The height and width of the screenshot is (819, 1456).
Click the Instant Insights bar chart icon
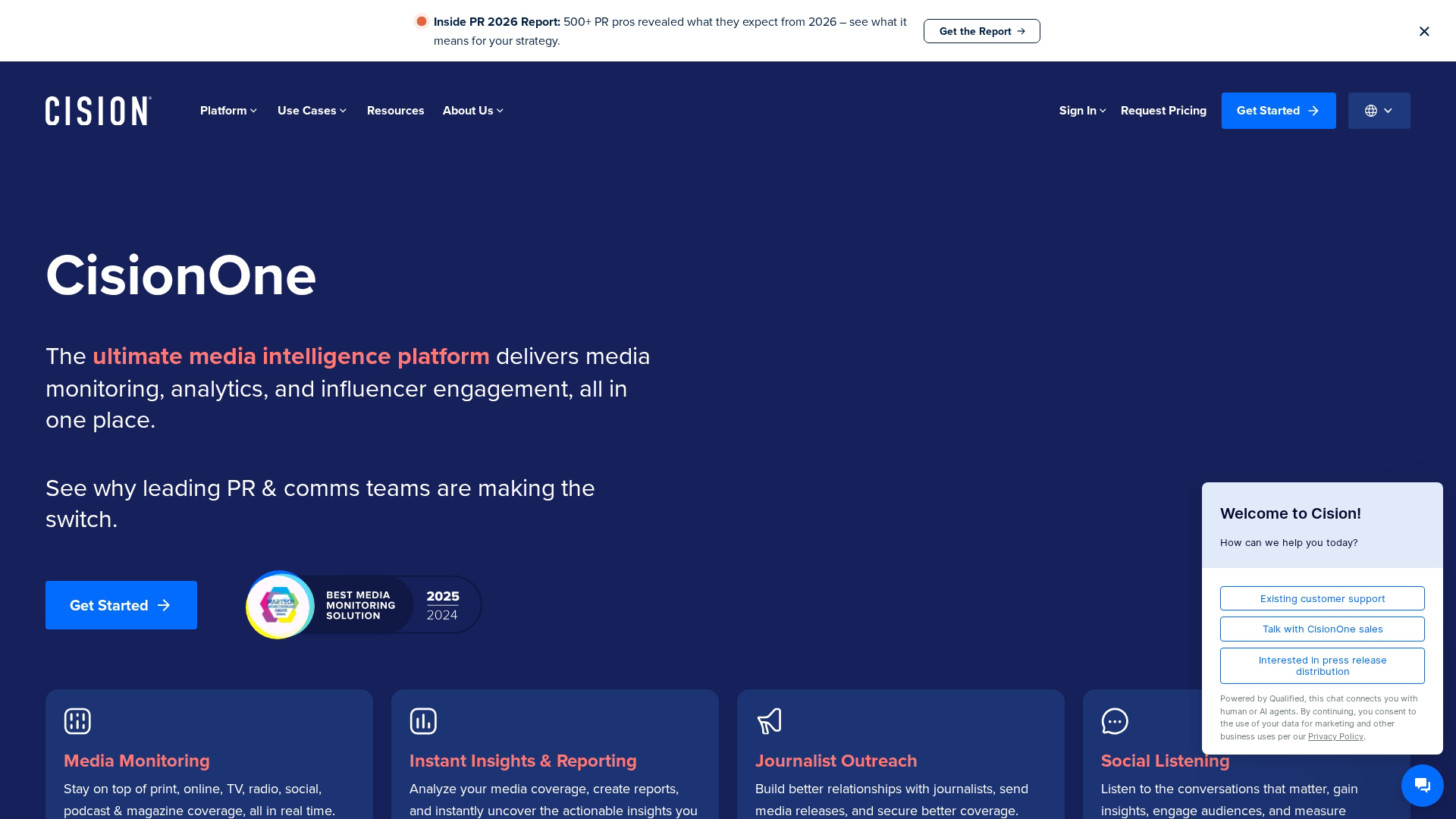(423, 721)
